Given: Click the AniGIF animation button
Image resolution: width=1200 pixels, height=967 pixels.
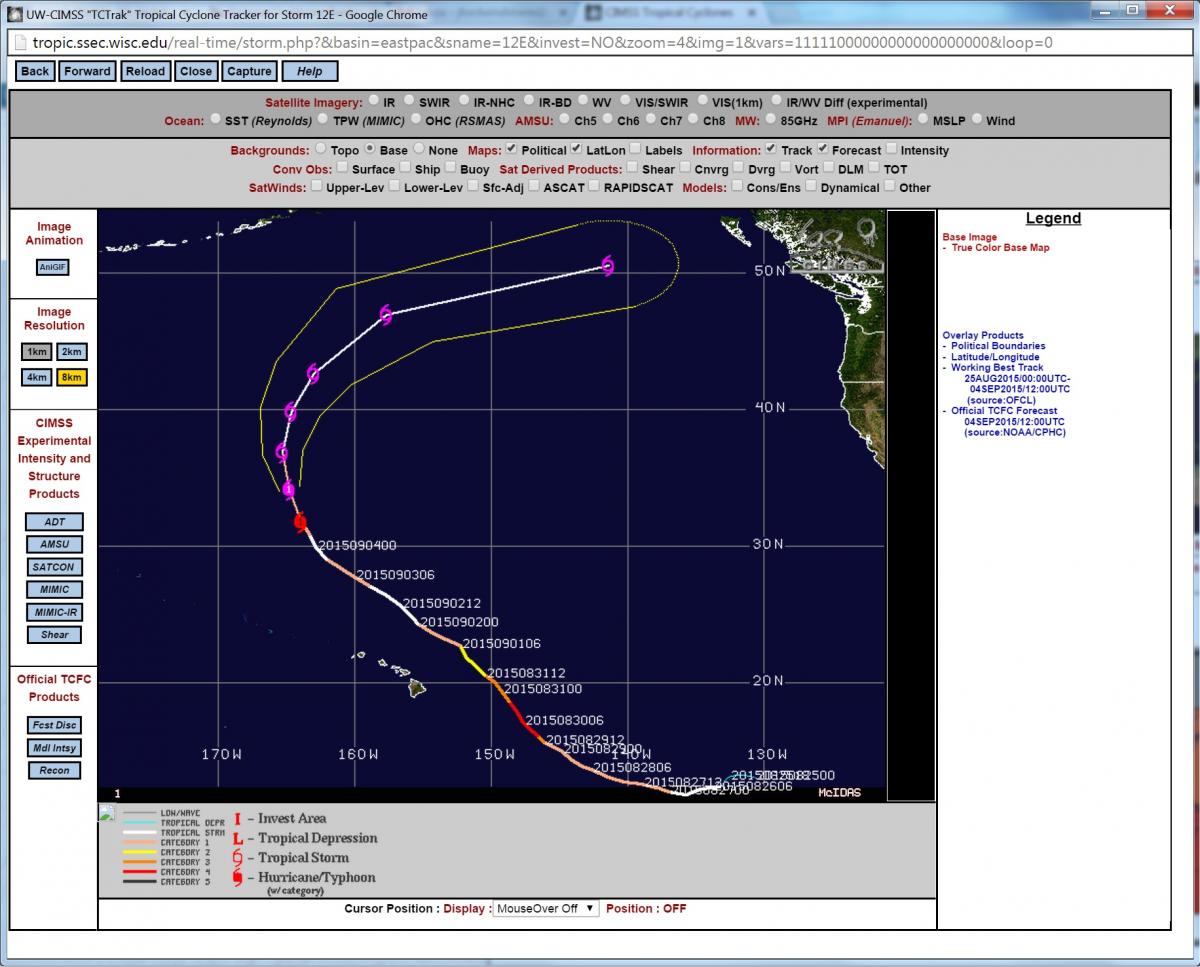Looking at the screenshot, I should coord(53,267).
